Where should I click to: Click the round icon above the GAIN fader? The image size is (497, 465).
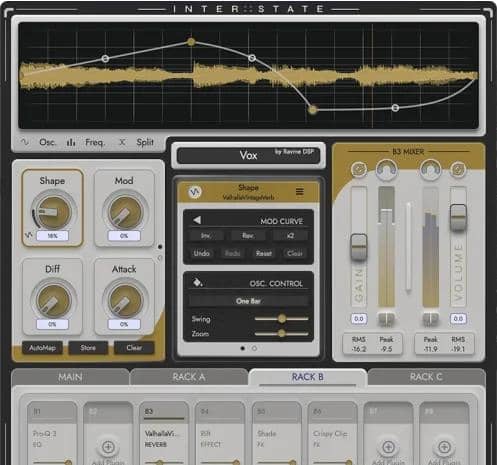(x=359, y=169)
